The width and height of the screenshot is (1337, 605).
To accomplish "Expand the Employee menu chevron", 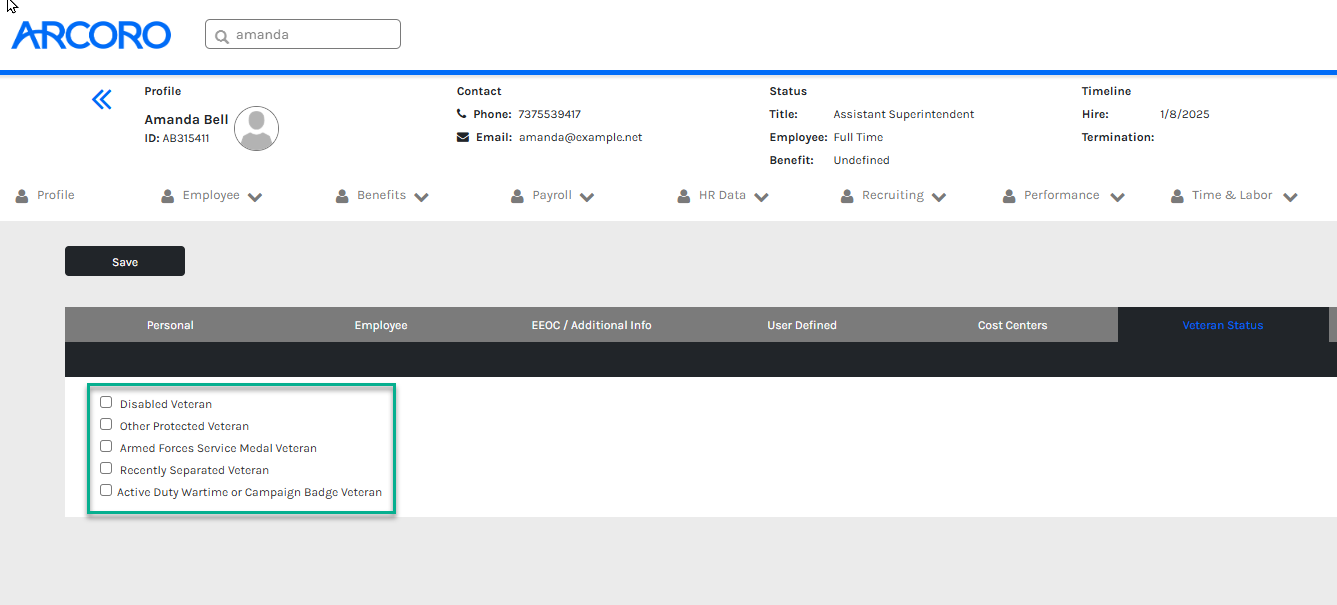I will (x=255, y=197).
